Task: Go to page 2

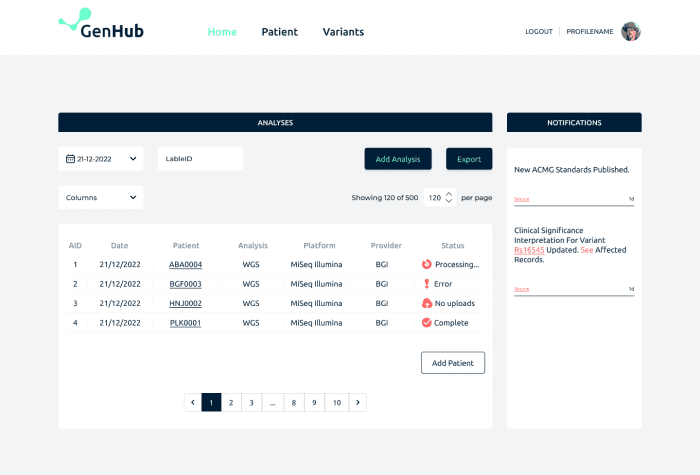Action: click(231, 403)
